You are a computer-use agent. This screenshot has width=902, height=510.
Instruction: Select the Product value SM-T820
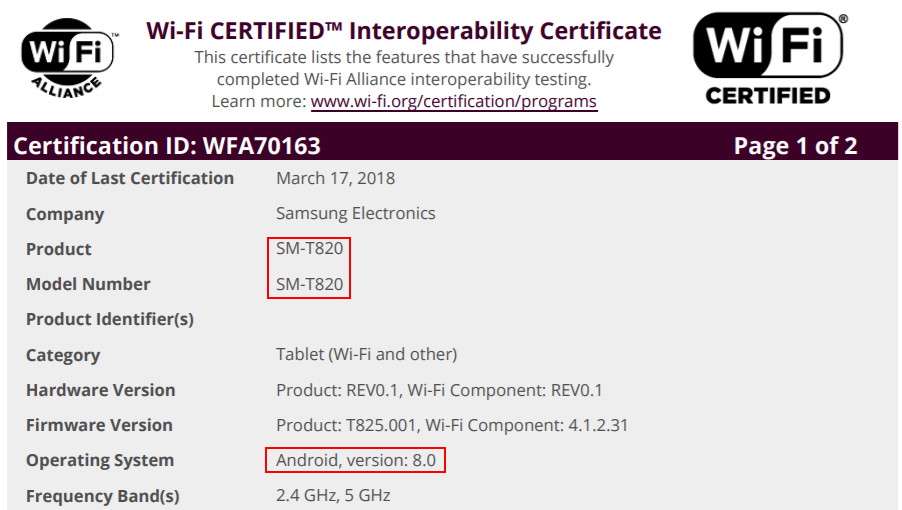pos(309,248)
